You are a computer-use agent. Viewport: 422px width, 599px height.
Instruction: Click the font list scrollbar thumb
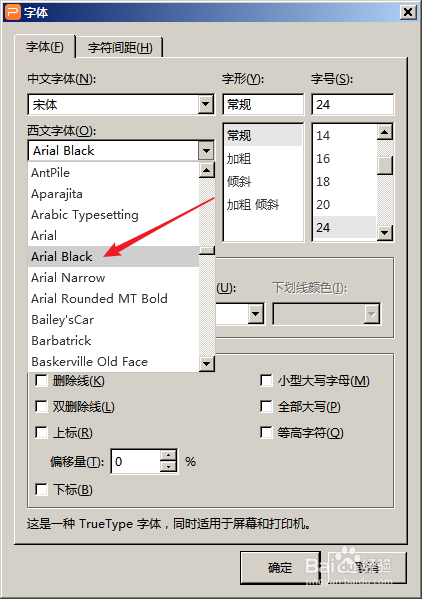click(207, 250)
